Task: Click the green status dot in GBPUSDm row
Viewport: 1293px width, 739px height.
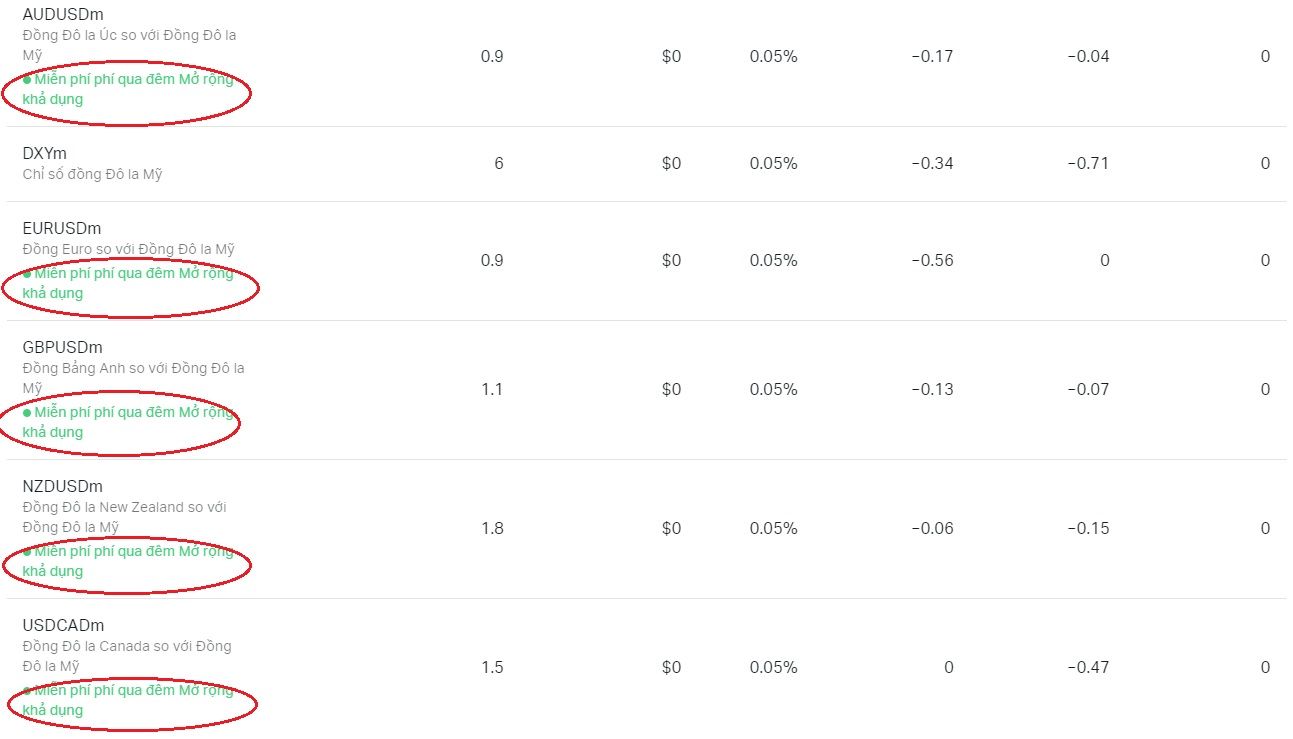Action: coord(27,412)
